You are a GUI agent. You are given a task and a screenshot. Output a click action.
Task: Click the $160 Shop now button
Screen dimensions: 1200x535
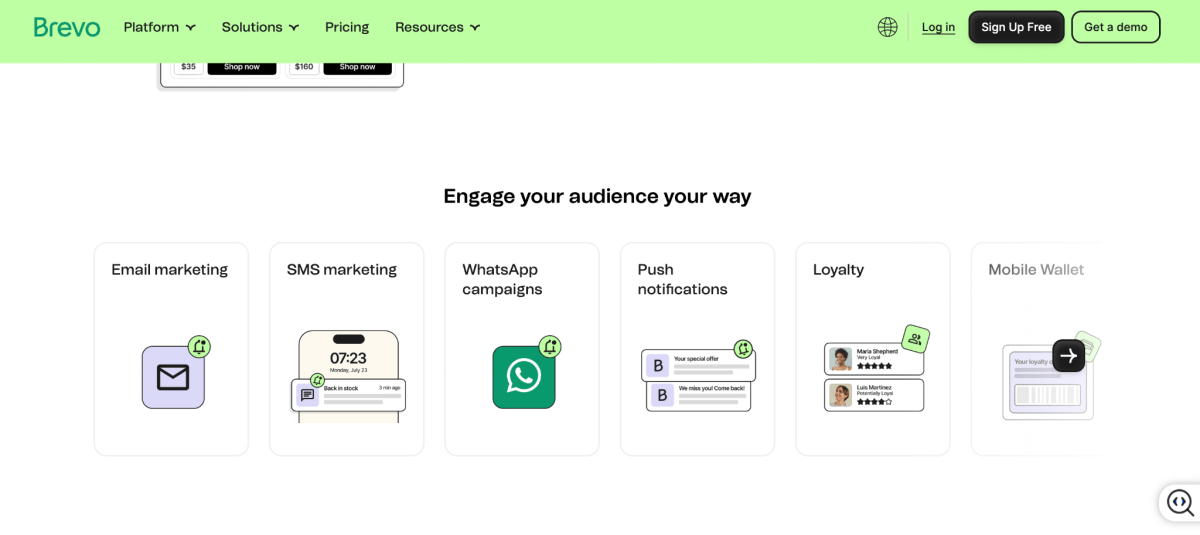click(x=357, y=67)
